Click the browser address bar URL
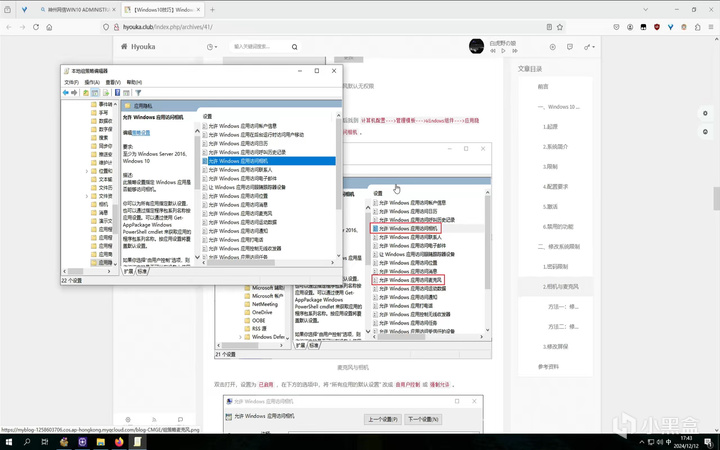This screenshot has width=720, height=450. (x=168, y=27)
